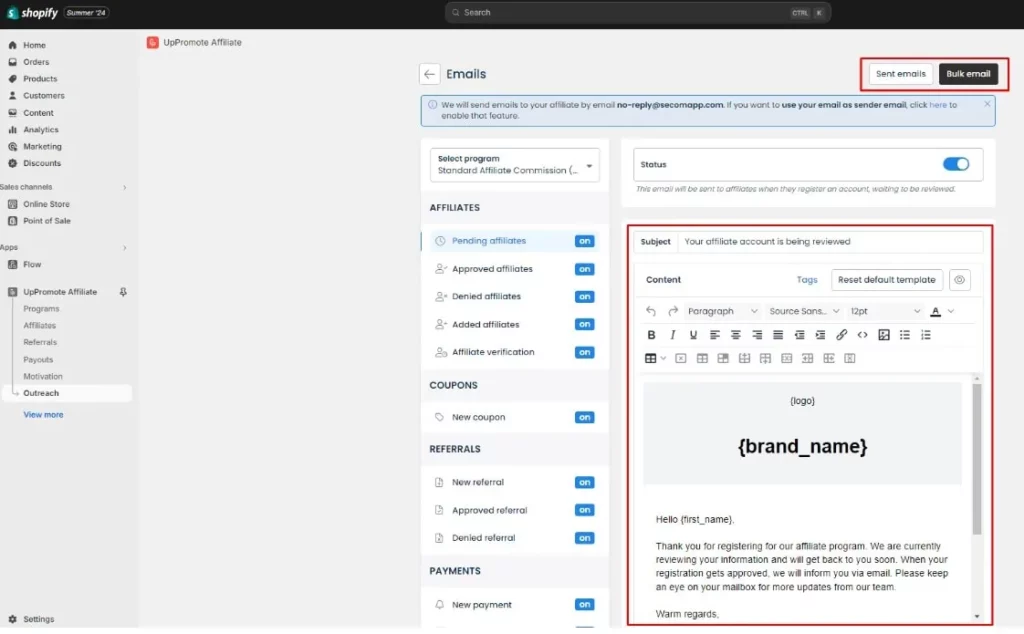Center align the email text
This screenshot has height=634, width=1024.
point(735,335)
